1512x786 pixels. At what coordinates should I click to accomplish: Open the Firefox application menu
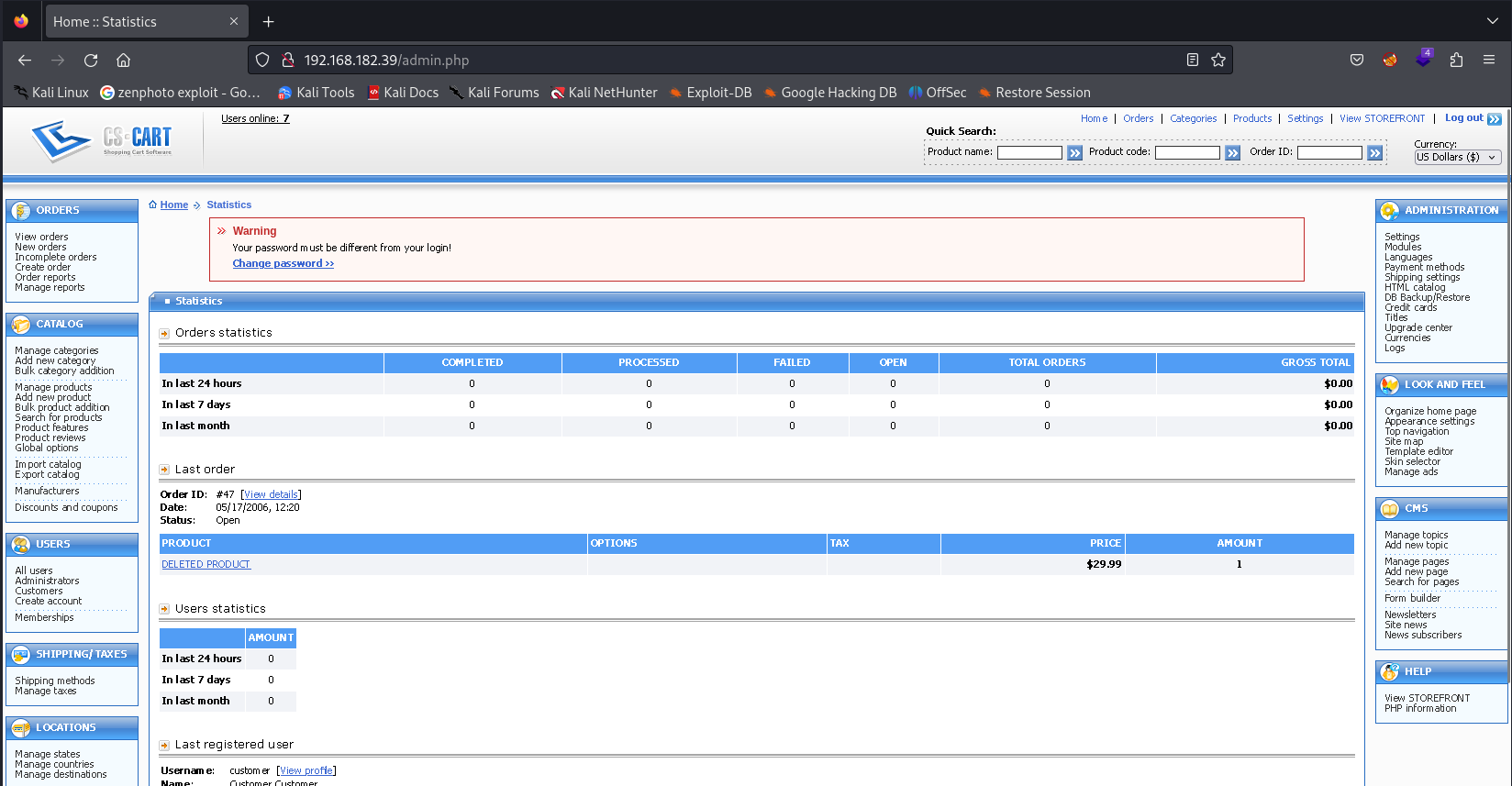point(1488,60)
